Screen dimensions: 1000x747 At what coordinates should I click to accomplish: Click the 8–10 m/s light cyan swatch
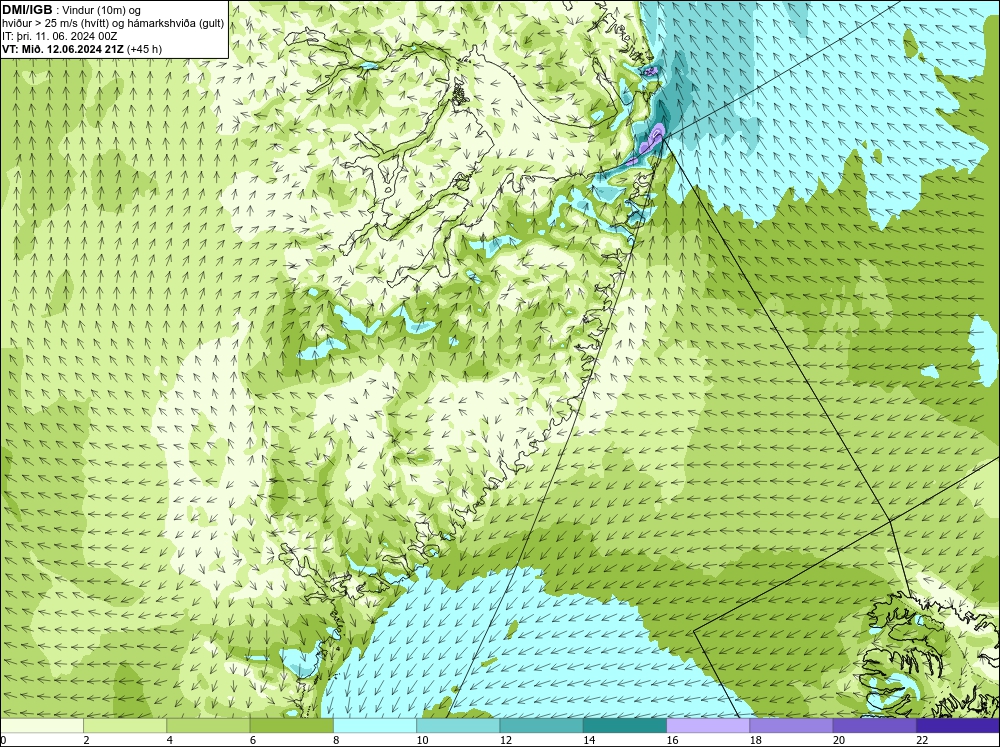[x=375, y=725]
